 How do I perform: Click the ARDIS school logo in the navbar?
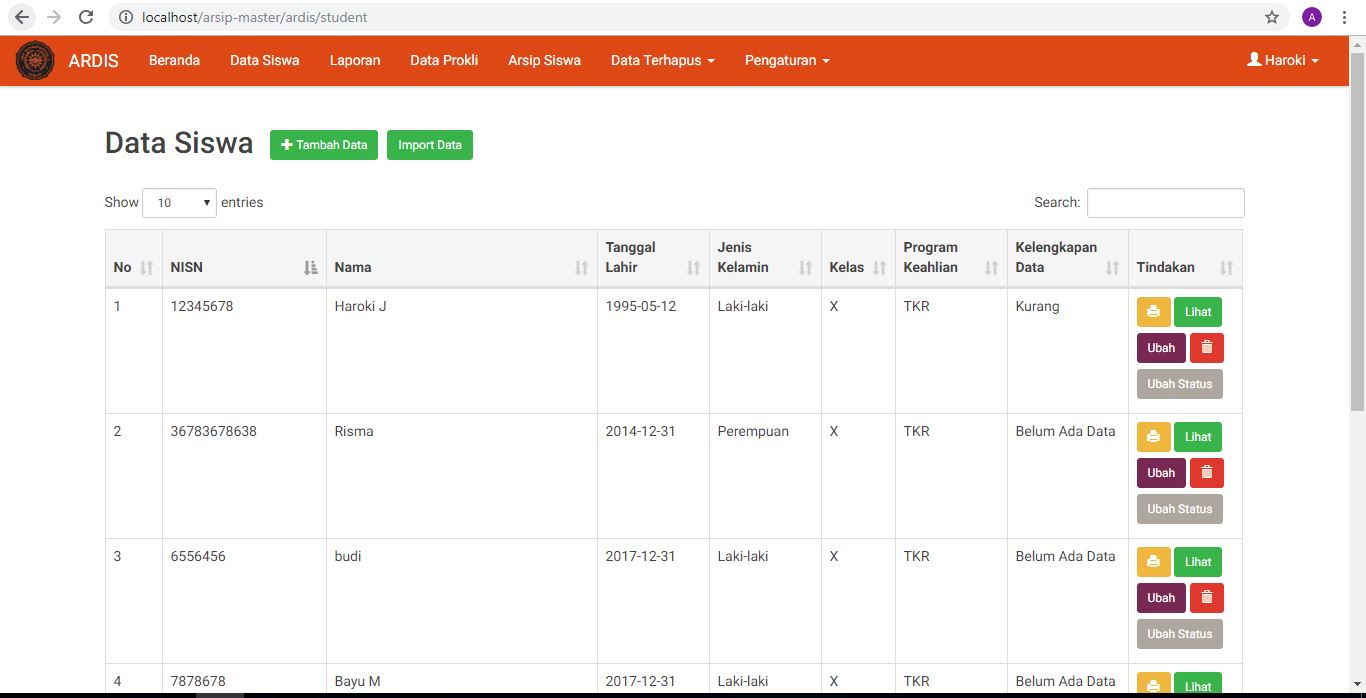[35, 60]
